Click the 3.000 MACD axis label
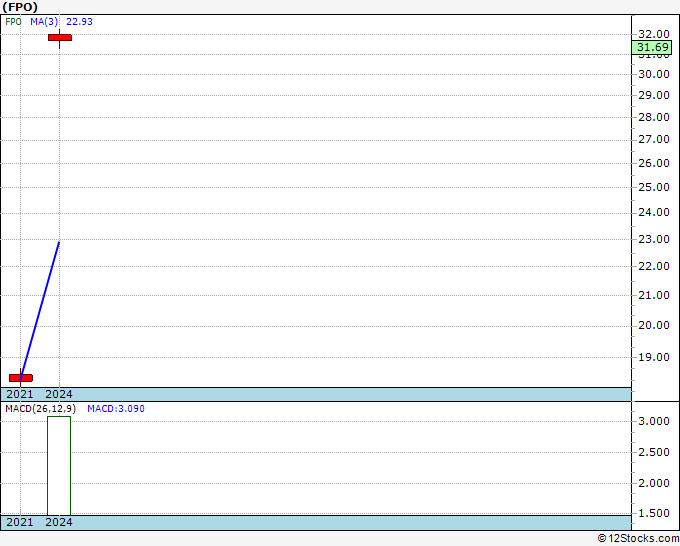This screenshot has width=680, height=546. point(654,421)
